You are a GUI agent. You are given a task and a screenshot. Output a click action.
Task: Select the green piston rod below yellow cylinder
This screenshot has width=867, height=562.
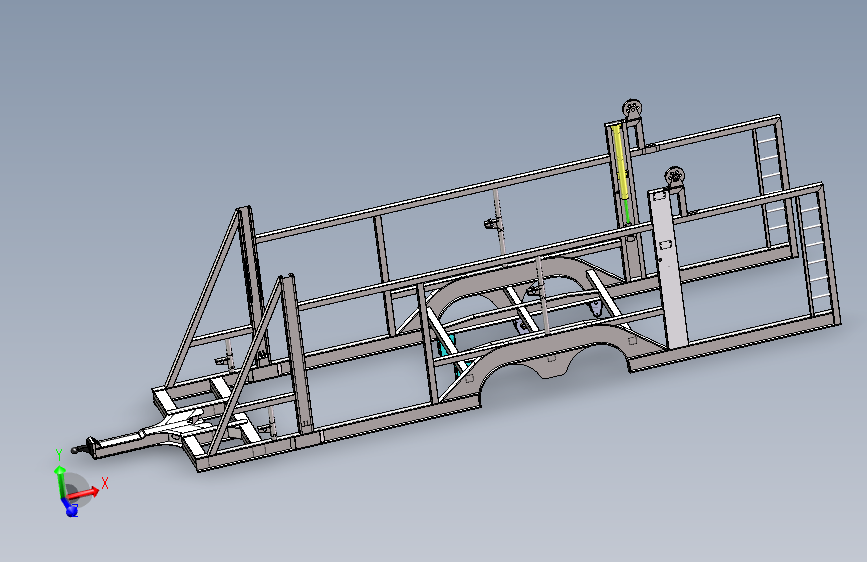point(627,211)
